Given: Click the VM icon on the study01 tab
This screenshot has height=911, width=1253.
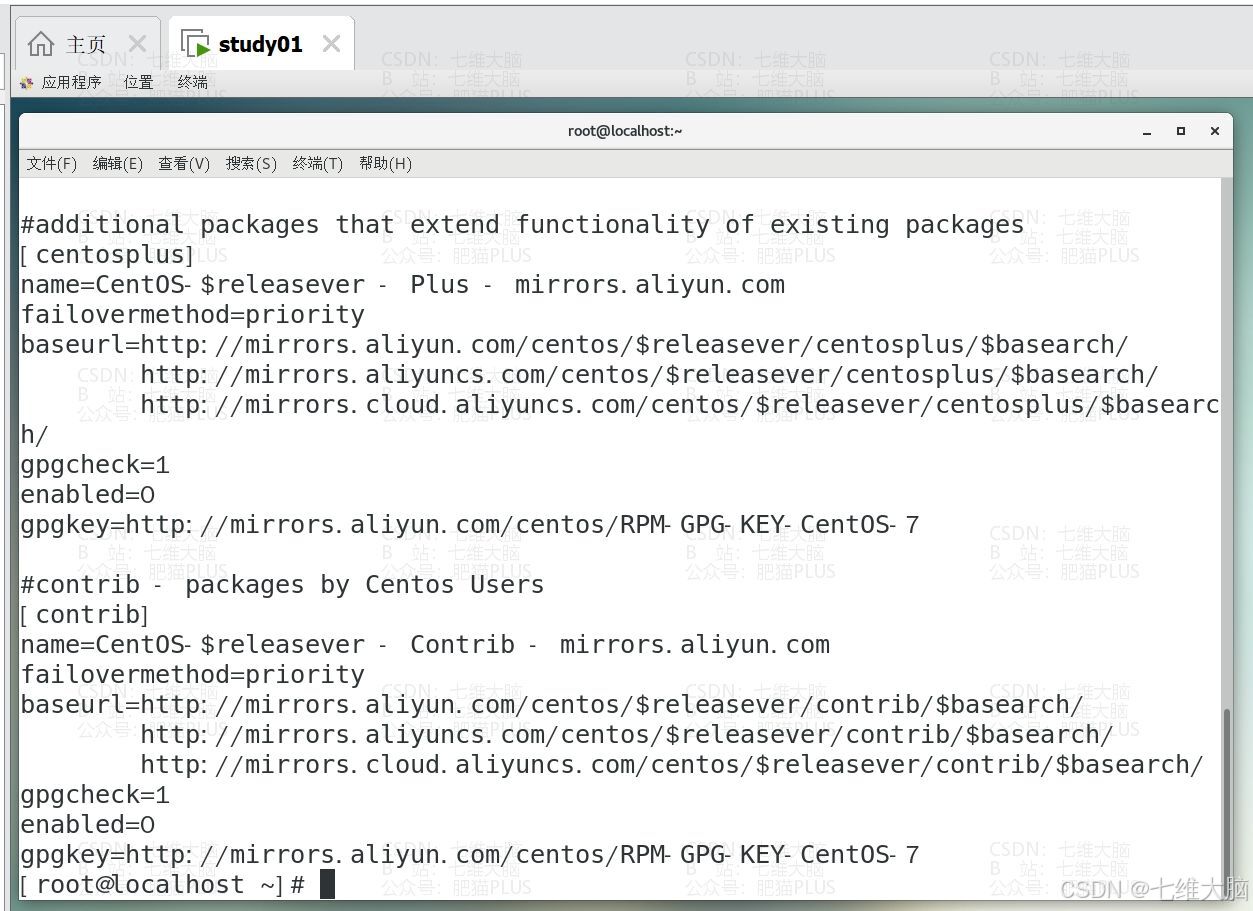Looking at the screenshot, I should pyautogui.click(x=196, y=44).
